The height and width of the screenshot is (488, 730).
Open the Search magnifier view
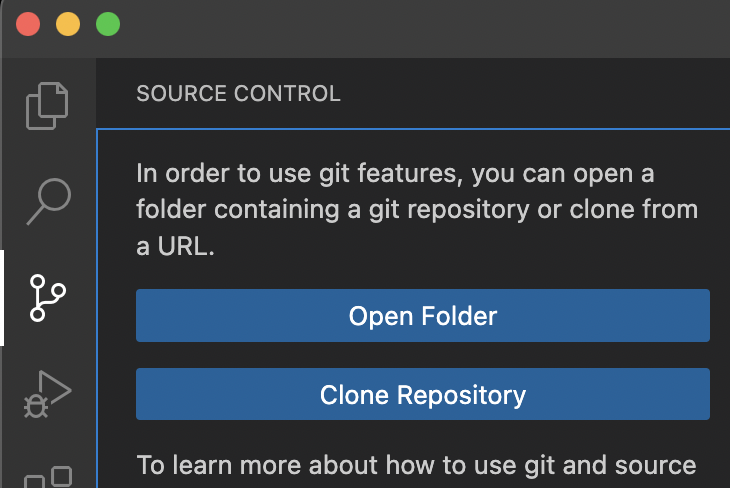pos(49,201)
